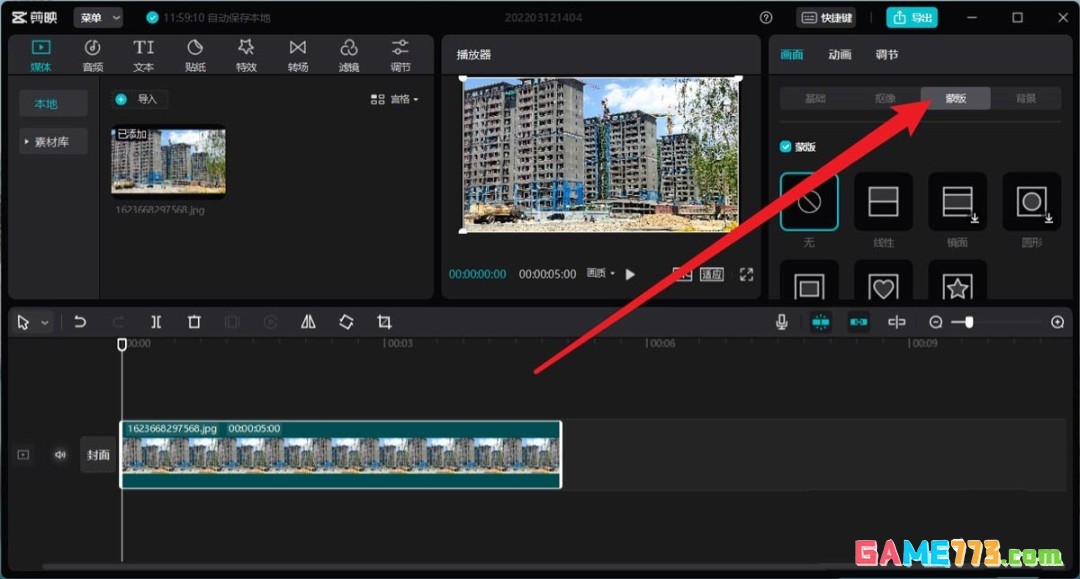Toggle the timeline snap feature
The image size is (1080, 579).
(x=822, y=322)
